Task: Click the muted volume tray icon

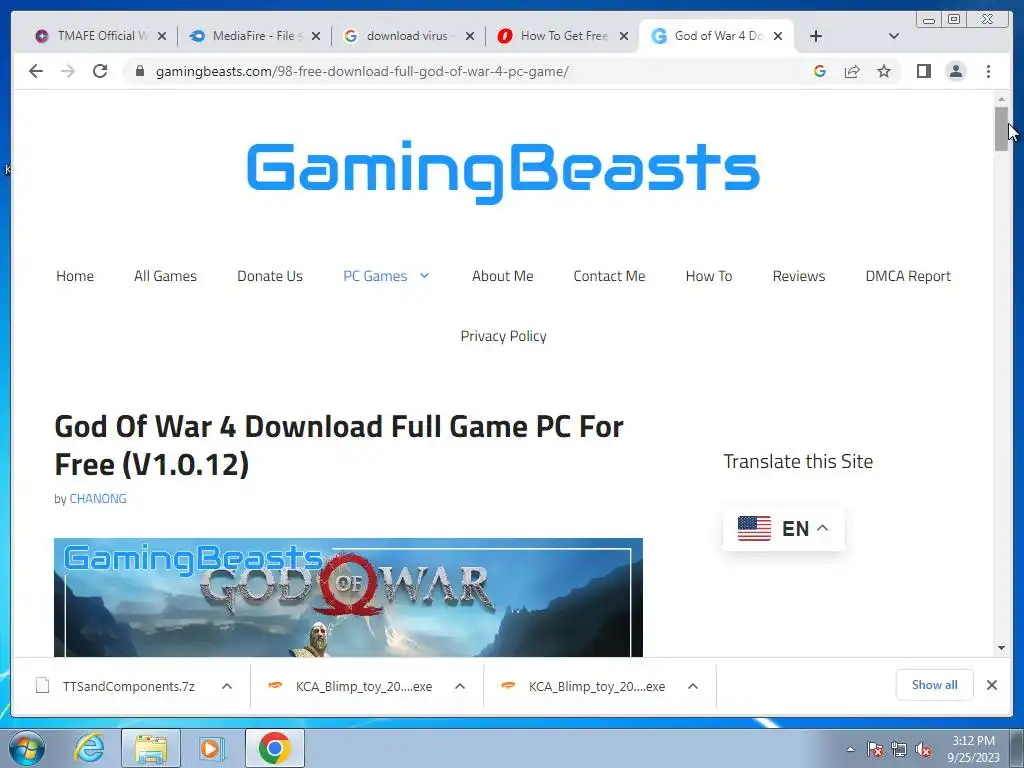Action: click(923, 749)
